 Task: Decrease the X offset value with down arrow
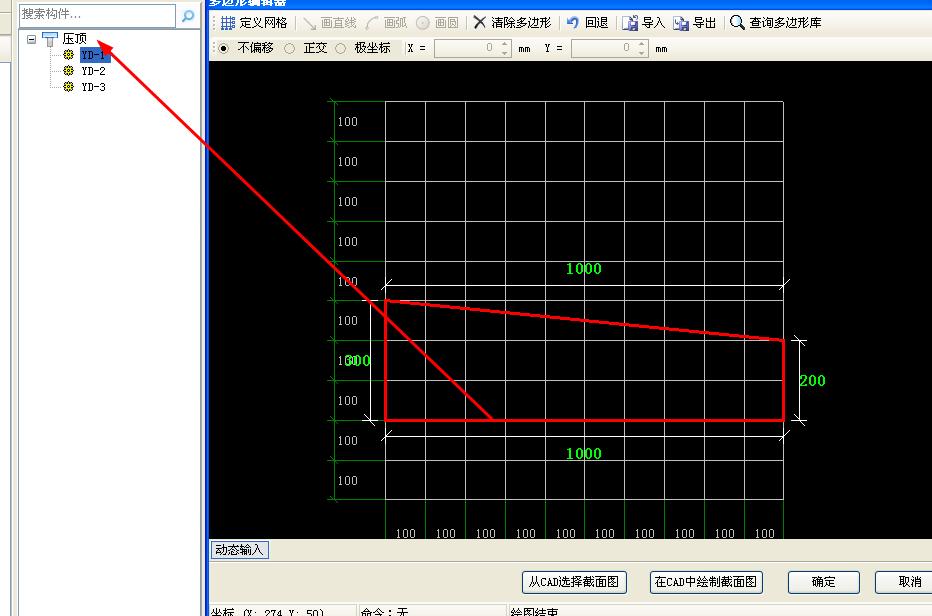tap(505, 53)
